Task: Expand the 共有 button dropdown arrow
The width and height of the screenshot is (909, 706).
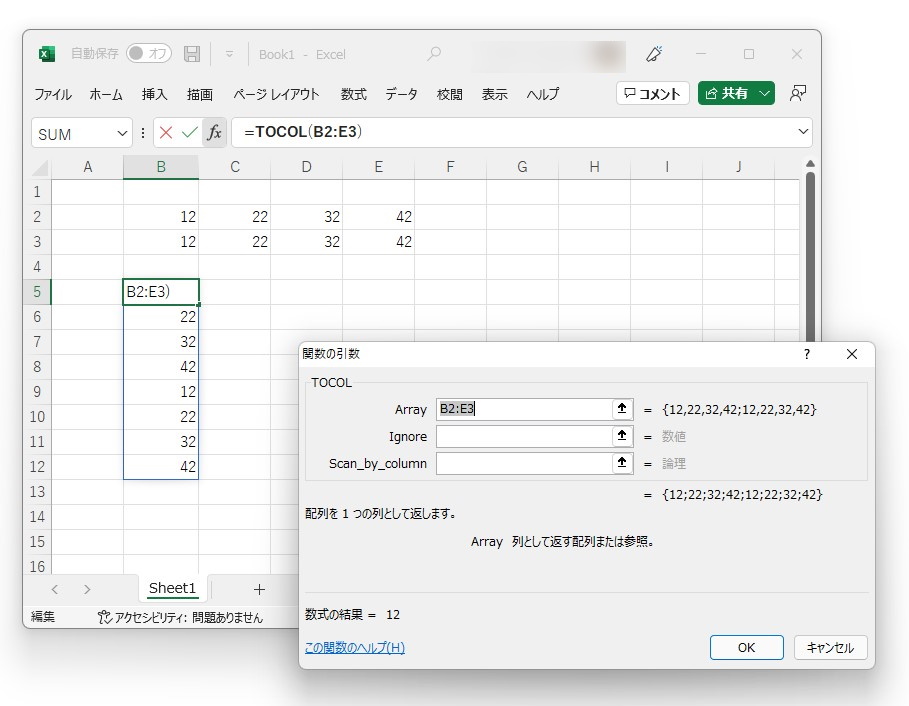Action: [765, 93]
